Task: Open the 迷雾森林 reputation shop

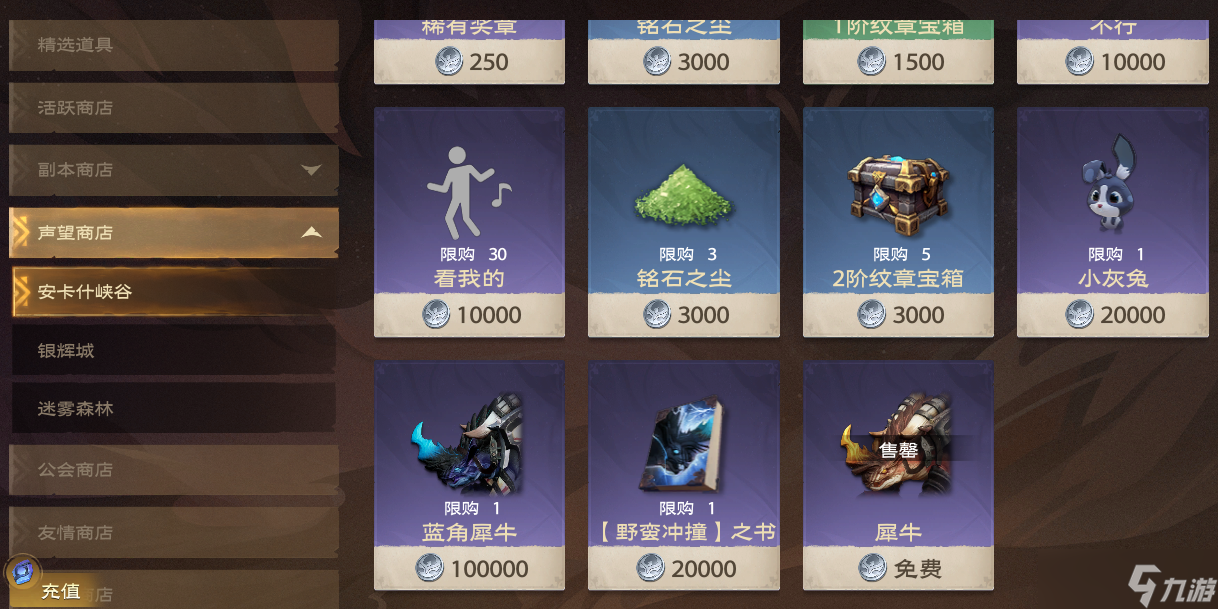Action: pyautogui.click(x=174, y=410)
